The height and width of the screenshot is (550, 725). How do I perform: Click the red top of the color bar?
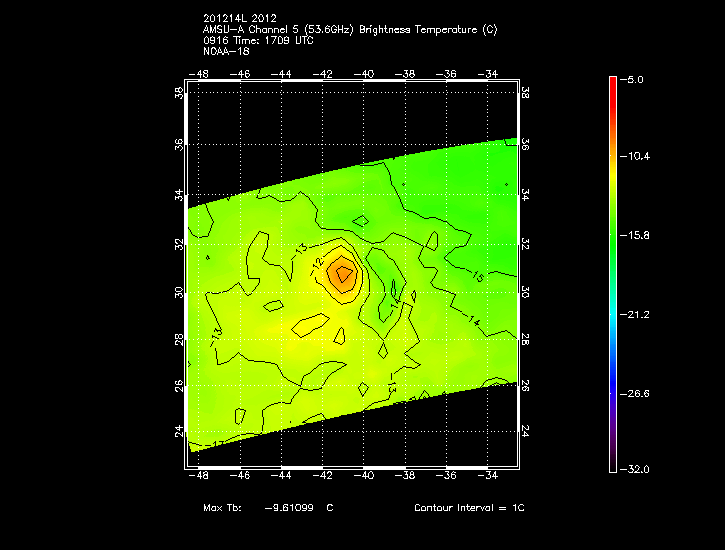pos(612,82)
